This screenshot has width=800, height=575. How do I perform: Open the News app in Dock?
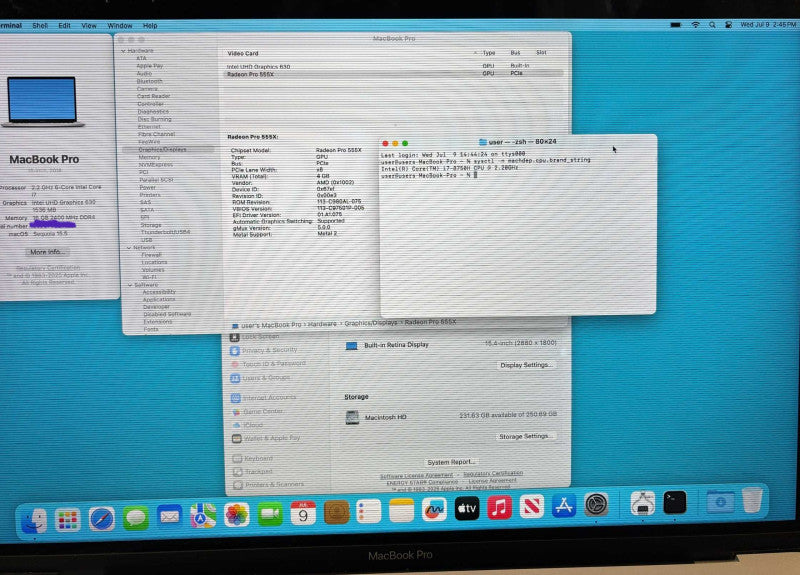532,506
